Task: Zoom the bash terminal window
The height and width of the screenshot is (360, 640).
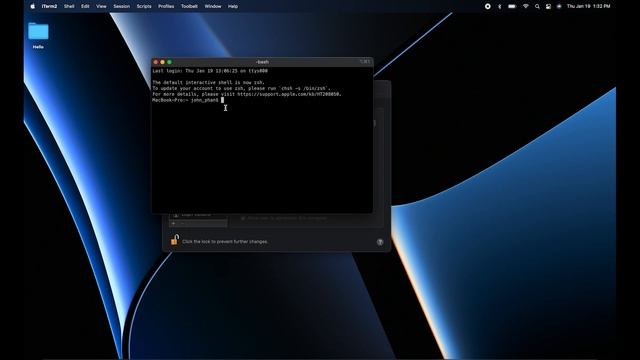Action: [169, 62]
